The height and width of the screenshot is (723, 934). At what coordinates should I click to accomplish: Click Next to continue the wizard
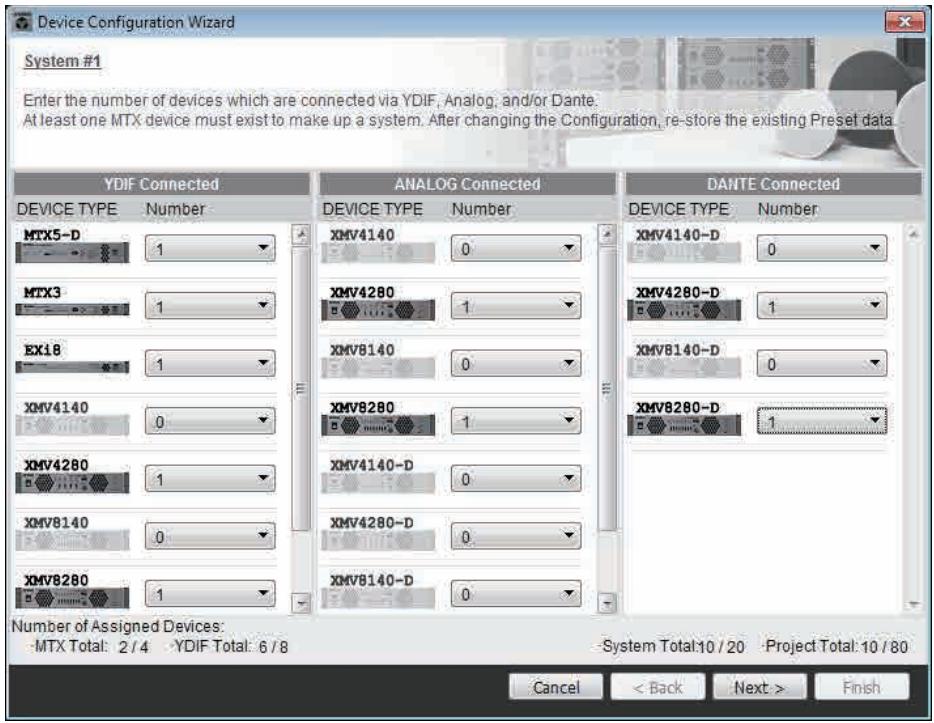(759, 687)
